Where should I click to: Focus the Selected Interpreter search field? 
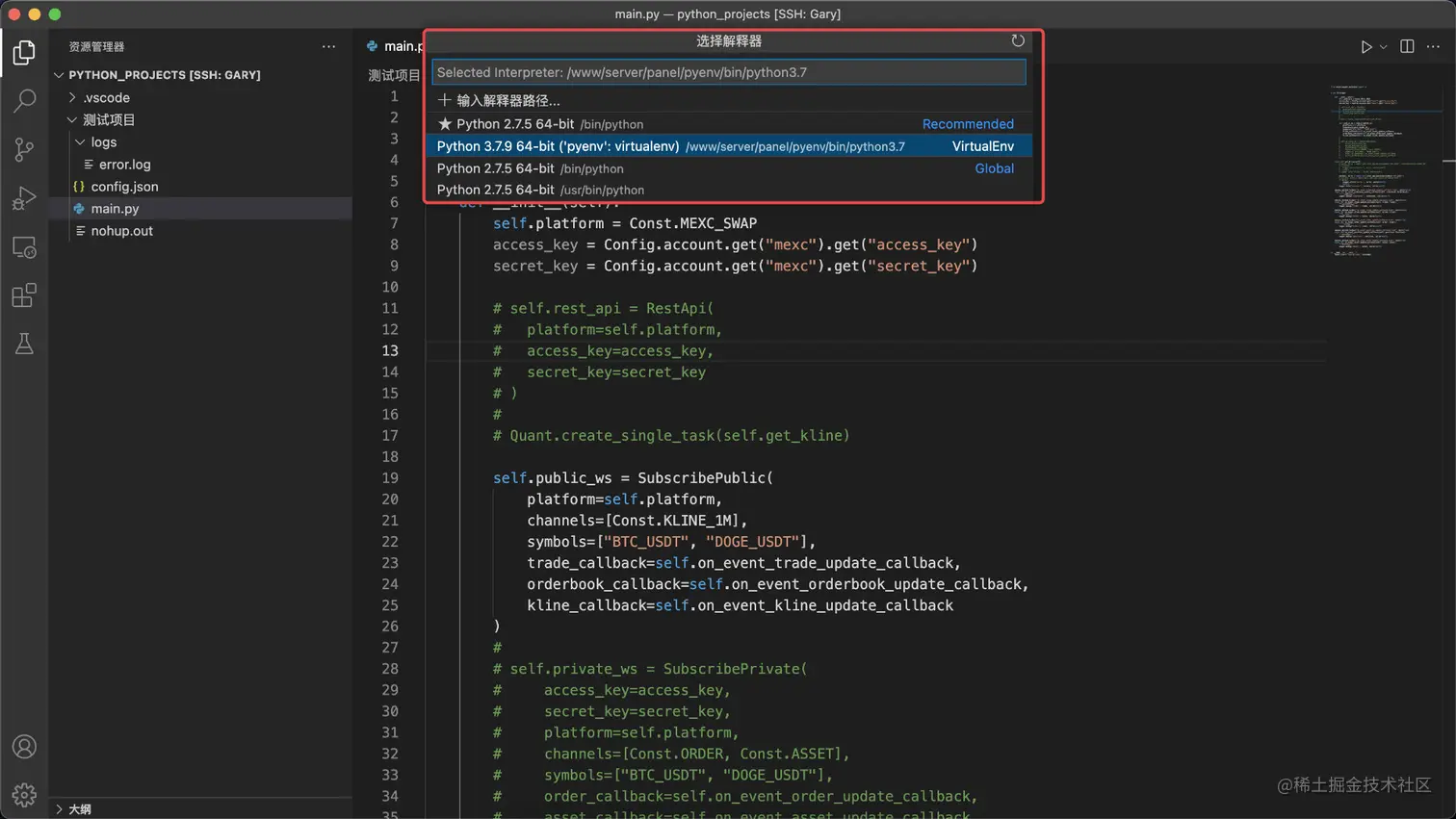tap(729, 72)
